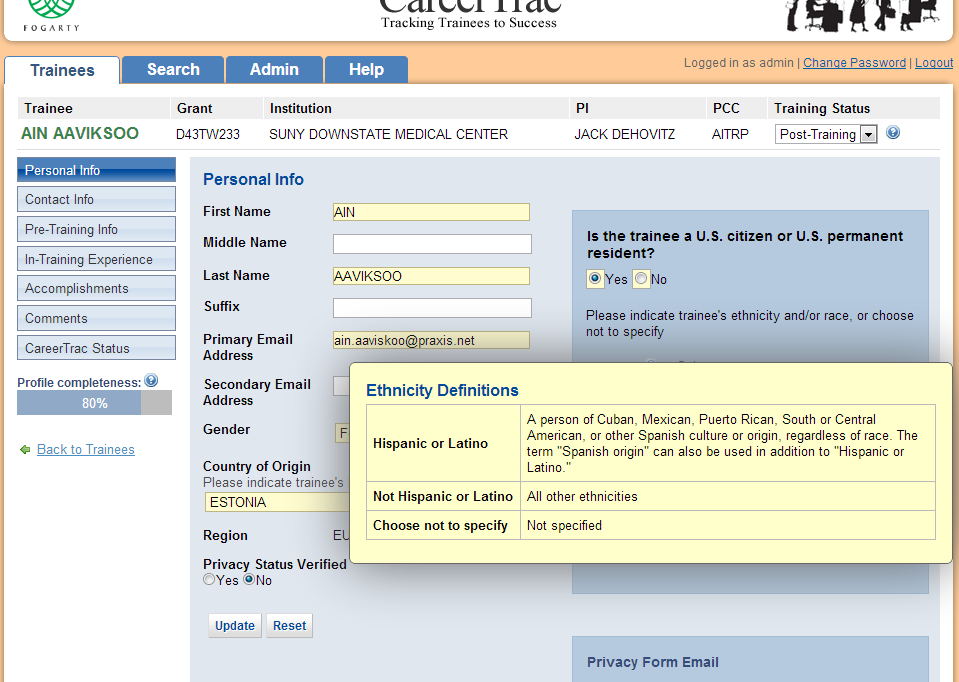Image resolution: width=959 pixels, height=682 pixels.
Task: Click Not Hispanic or Latino row
Action: pos(651,496)
